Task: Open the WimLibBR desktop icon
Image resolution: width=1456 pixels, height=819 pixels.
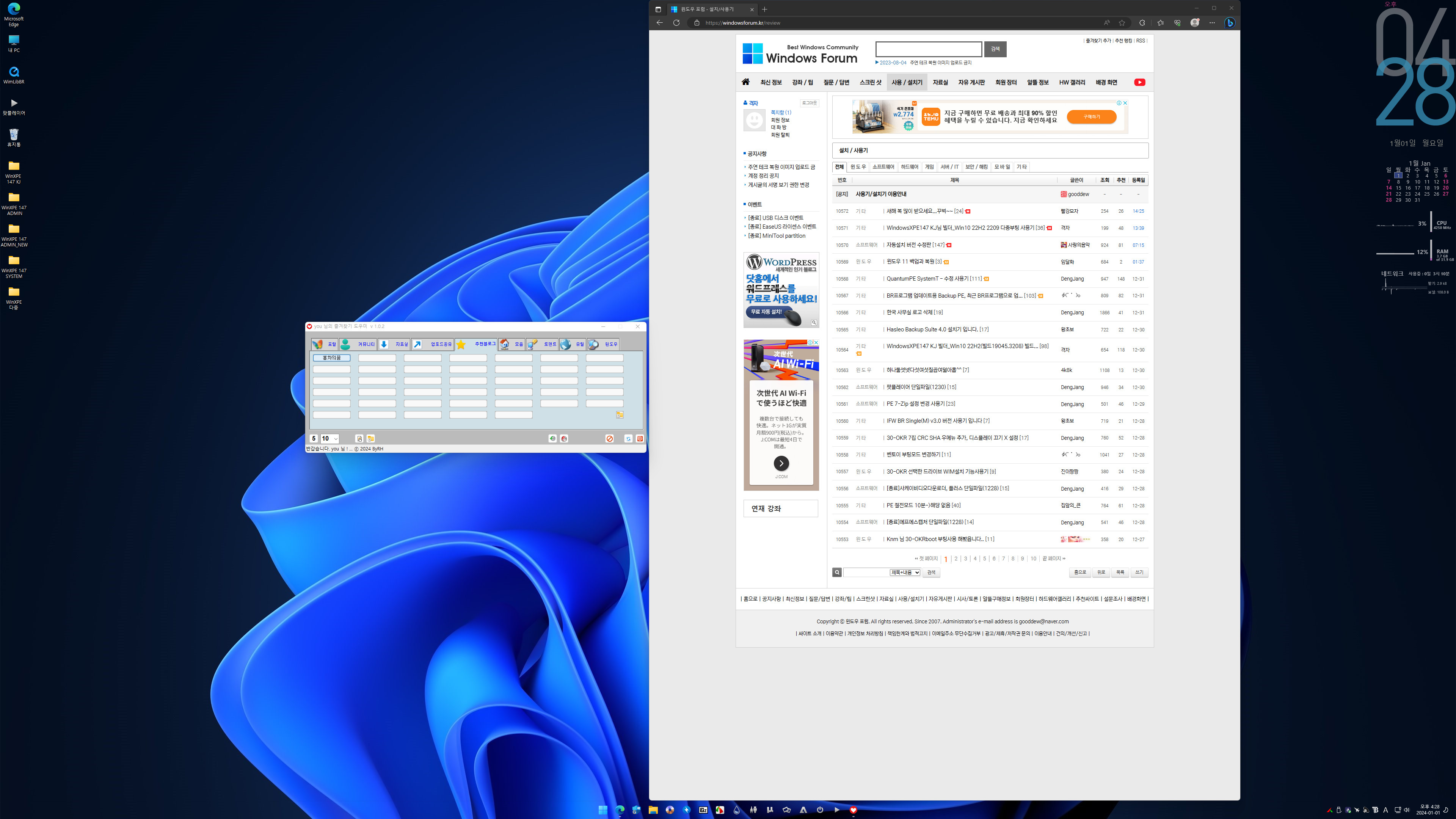Action: [14, 75]
